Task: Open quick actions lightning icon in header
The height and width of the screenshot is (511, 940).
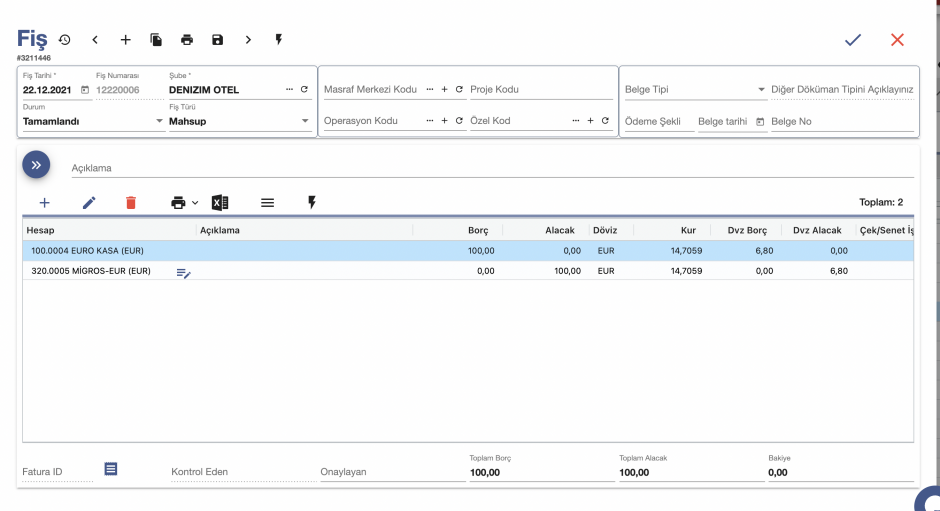Action: point(279,40)
